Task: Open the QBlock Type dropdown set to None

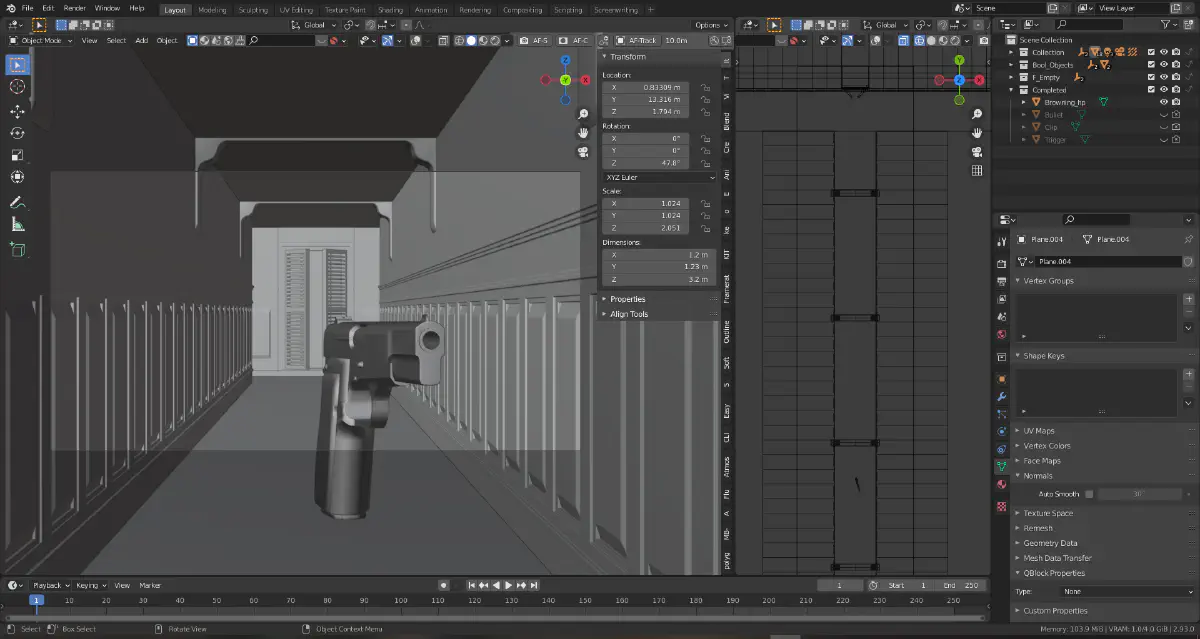Action: [1126, 592]
